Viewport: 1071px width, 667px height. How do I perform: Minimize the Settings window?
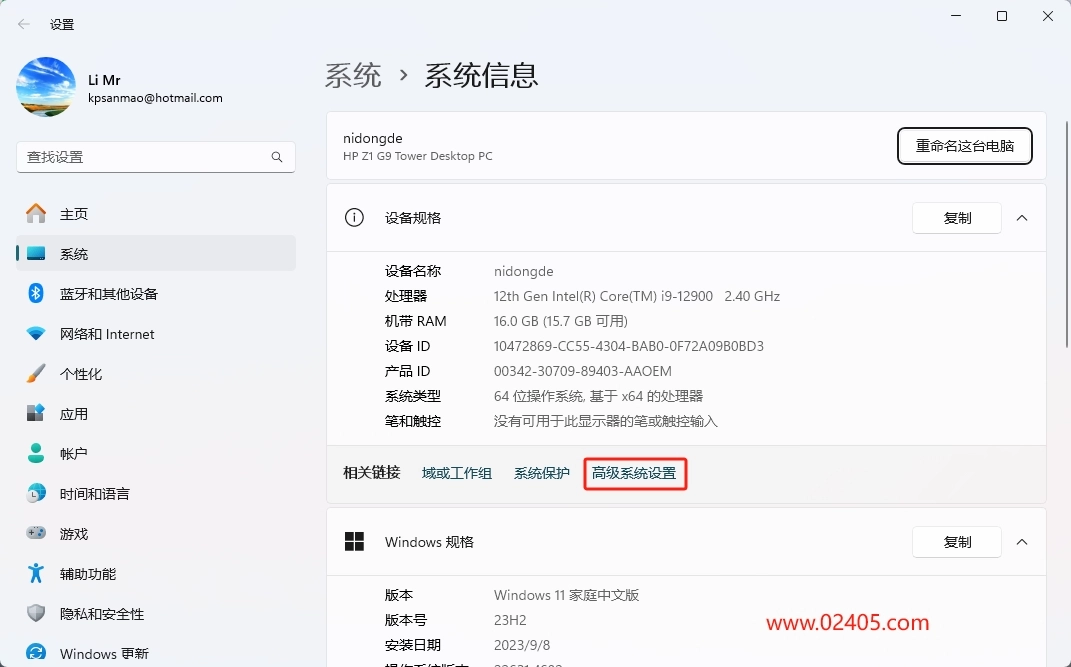click(x=956, y=16)
